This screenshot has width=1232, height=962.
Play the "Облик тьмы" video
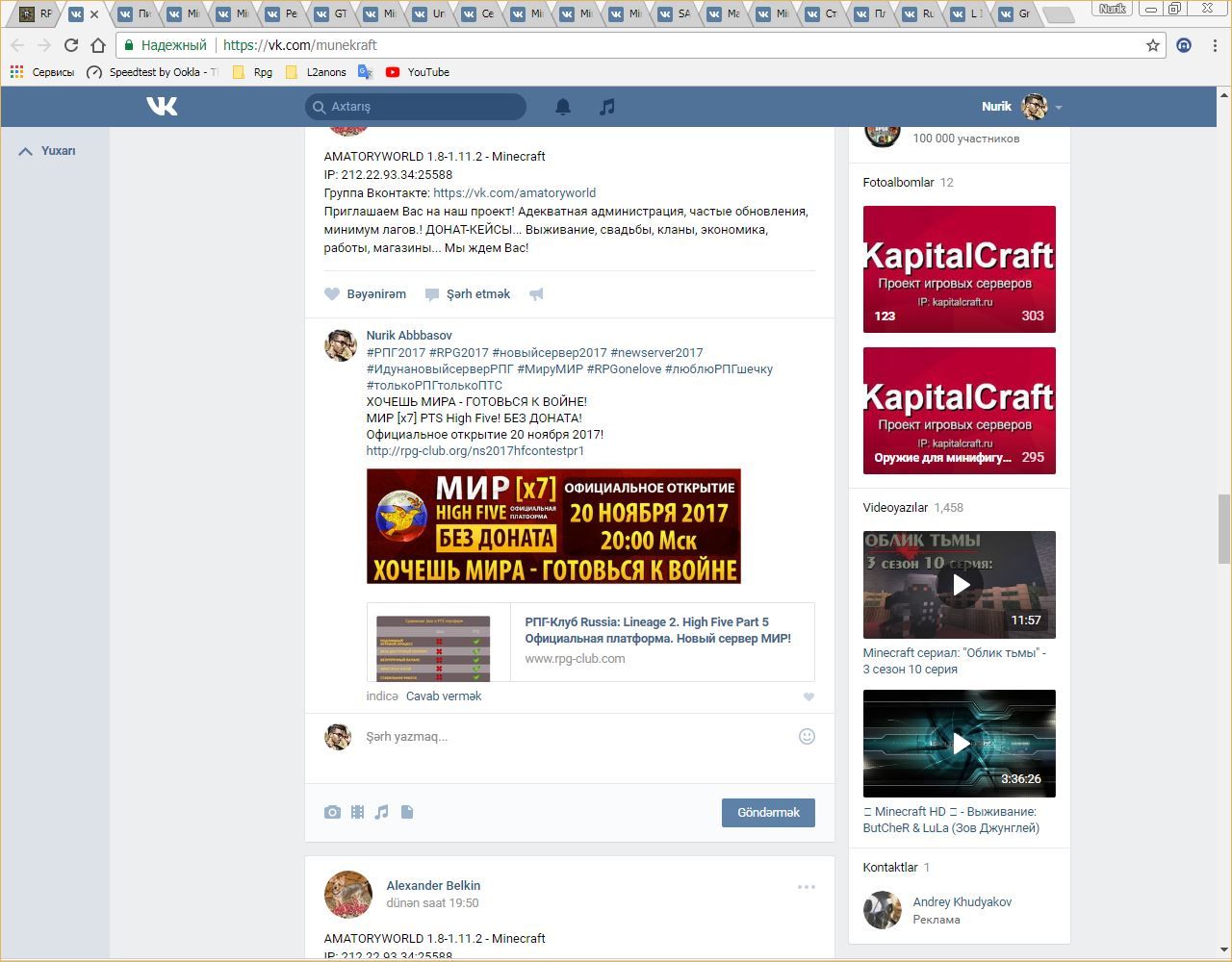coord(960,585)
